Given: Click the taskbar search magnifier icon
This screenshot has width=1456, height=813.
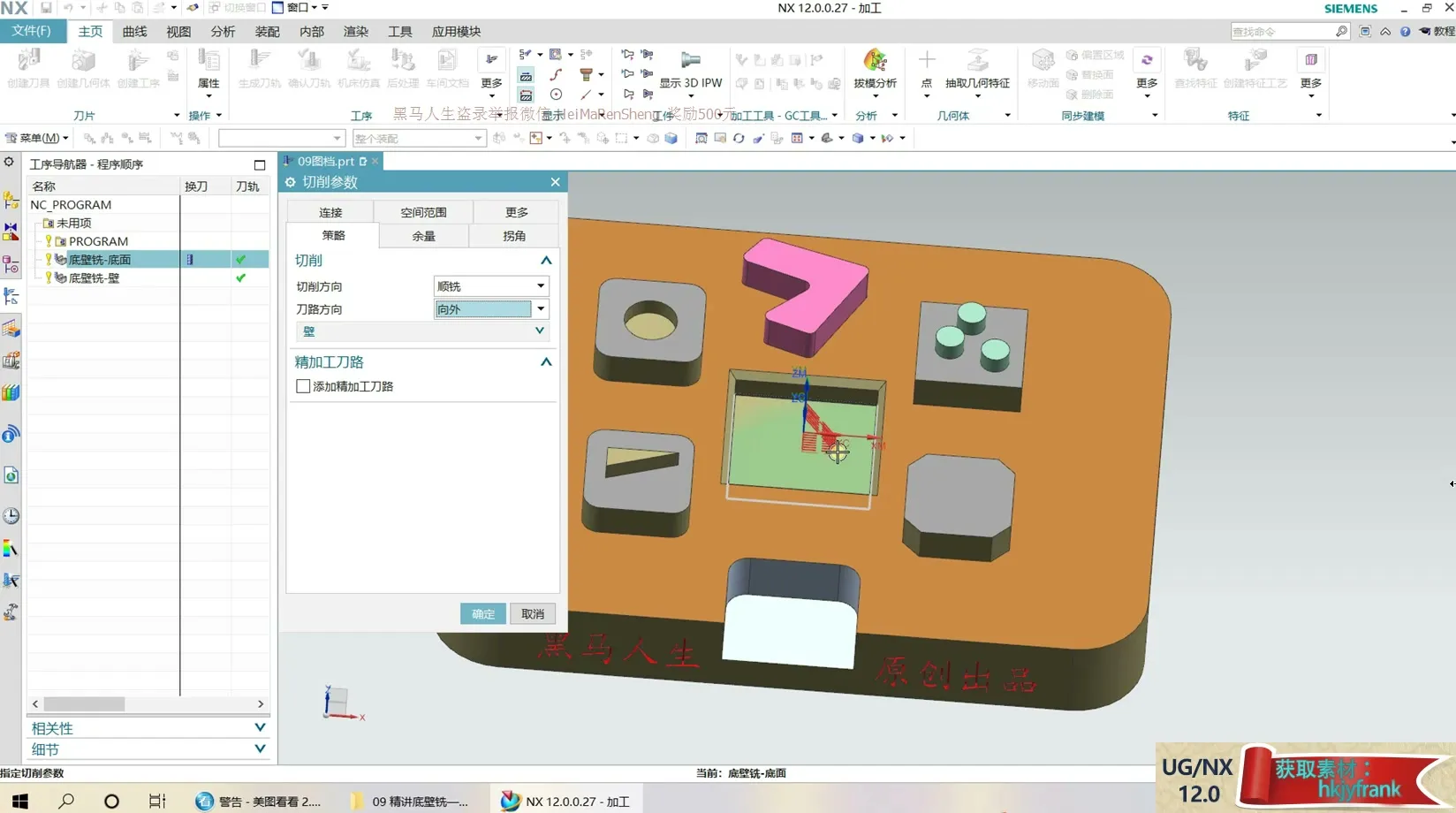Looking at the screenshot, I should point(66,801).
